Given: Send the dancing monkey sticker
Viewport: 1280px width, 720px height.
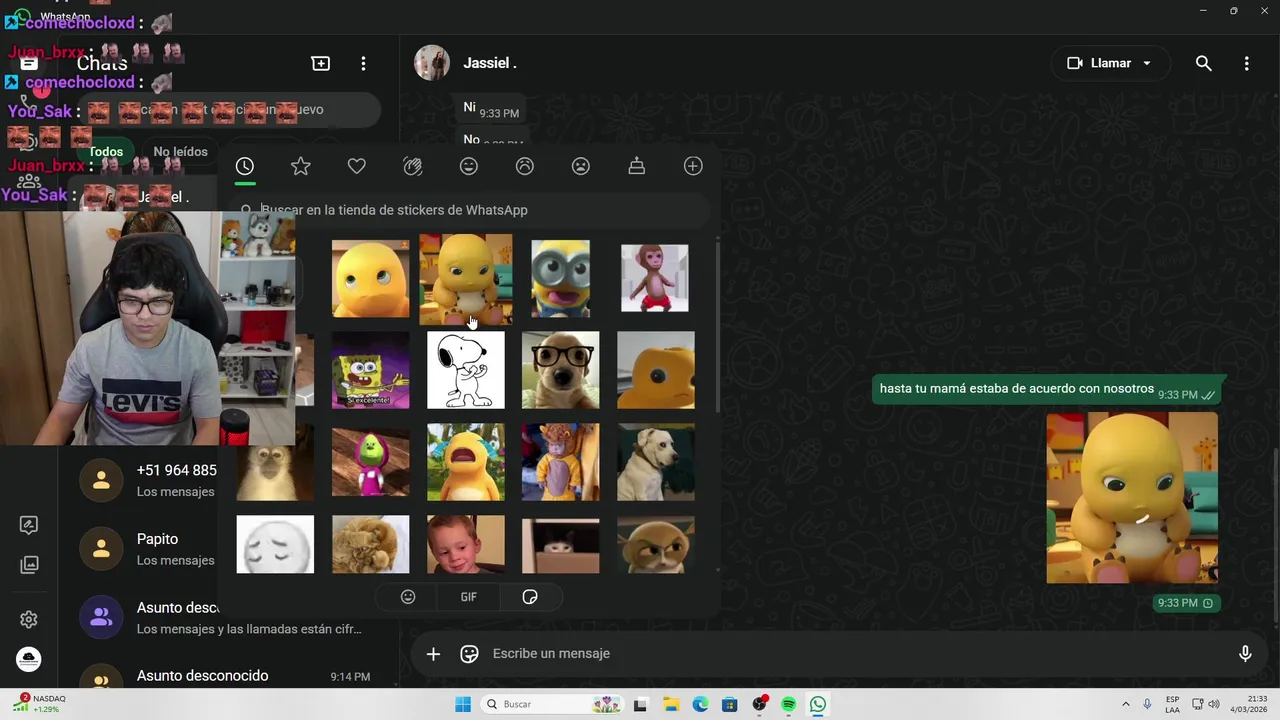Looking at the screenshot, I should [x=655, y=278].
